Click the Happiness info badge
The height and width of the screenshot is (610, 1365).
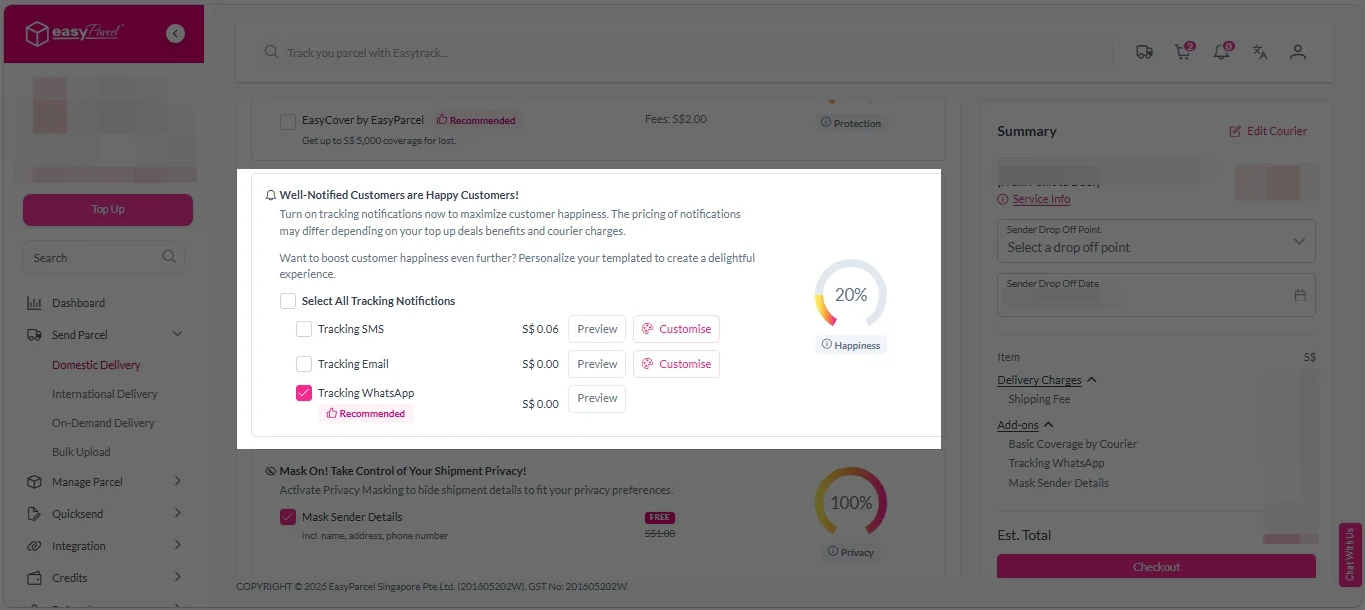pos(851,345)
